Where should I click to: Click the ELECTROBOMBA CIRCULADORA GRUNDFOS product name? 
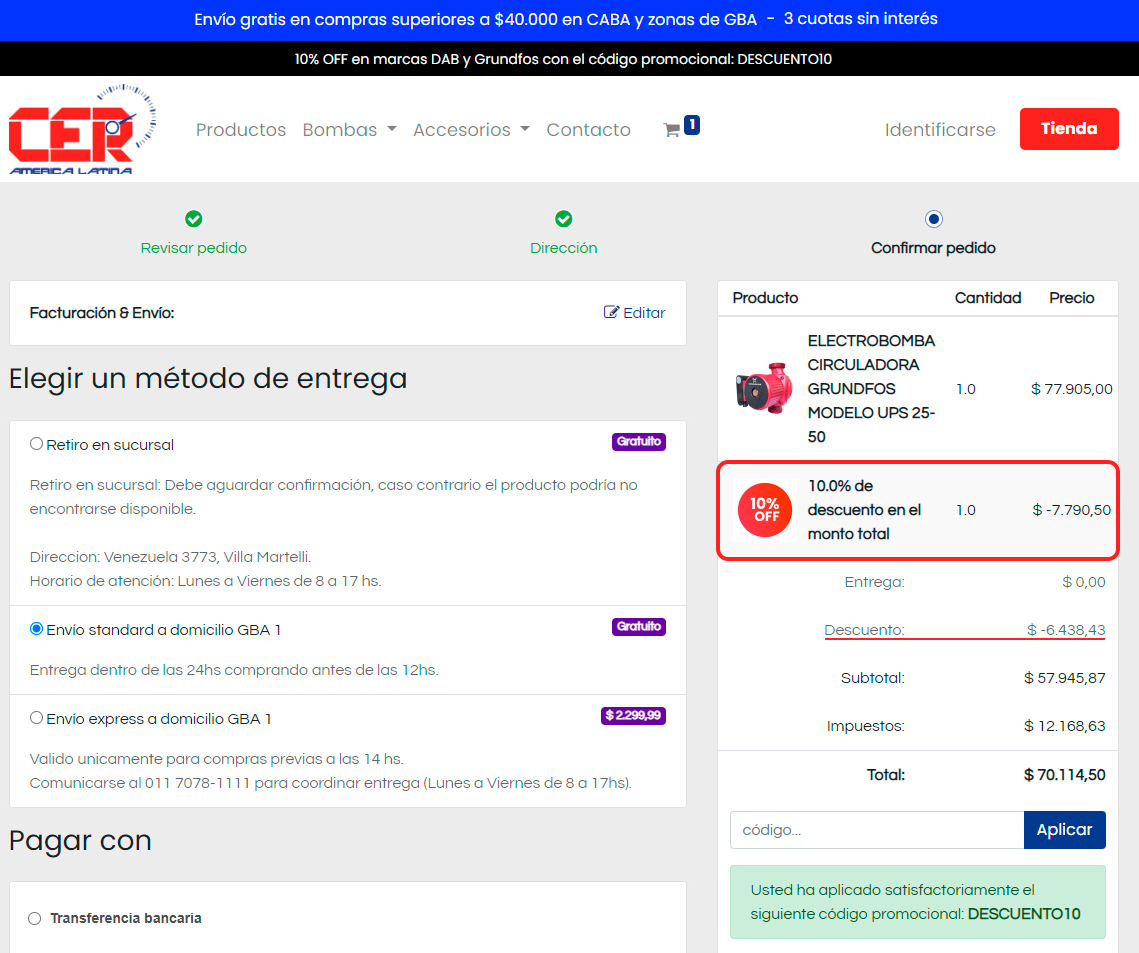pos(871,389)
